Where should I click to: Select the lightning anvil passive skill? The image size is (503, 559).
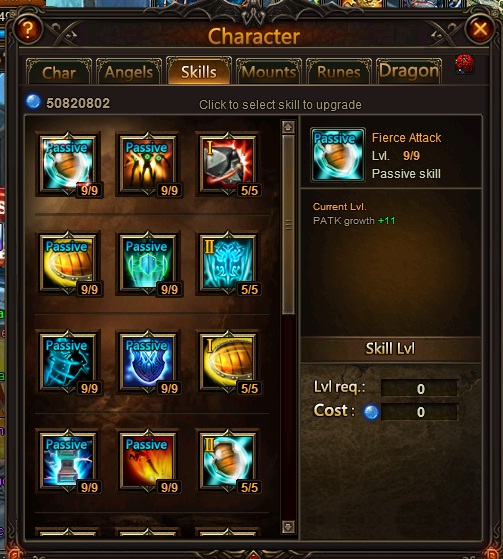click(68, 461)
